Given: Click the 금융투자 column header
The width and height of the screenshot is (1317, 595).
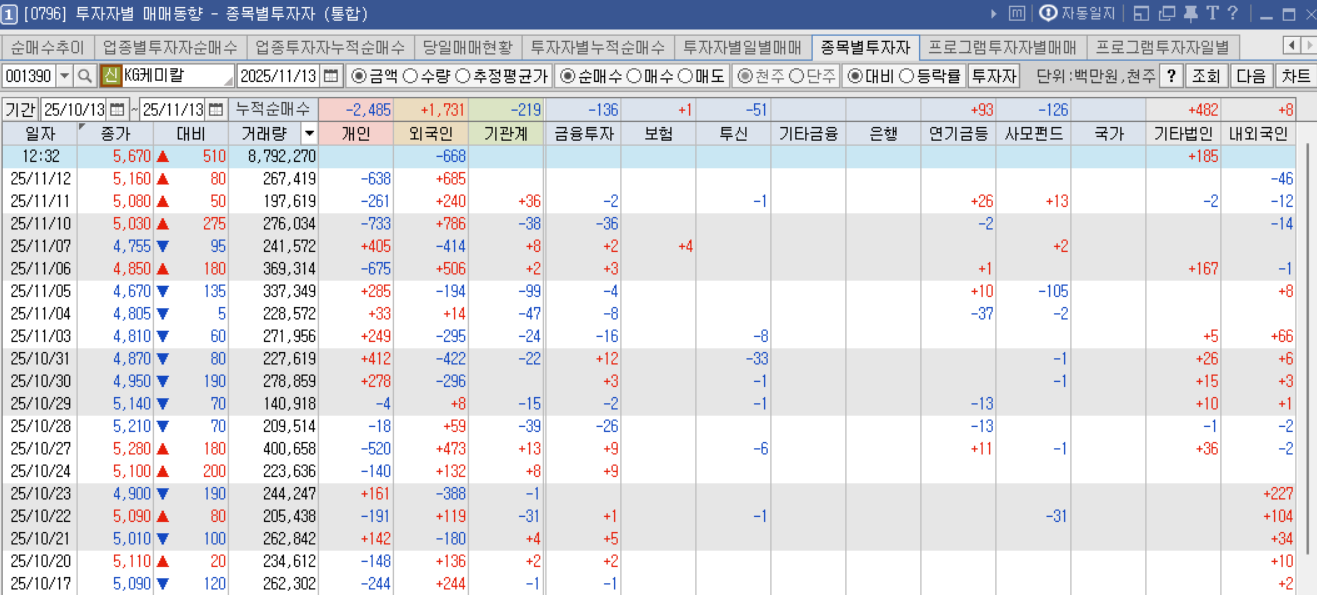Looking at the screenshot, I should (582, 133).
